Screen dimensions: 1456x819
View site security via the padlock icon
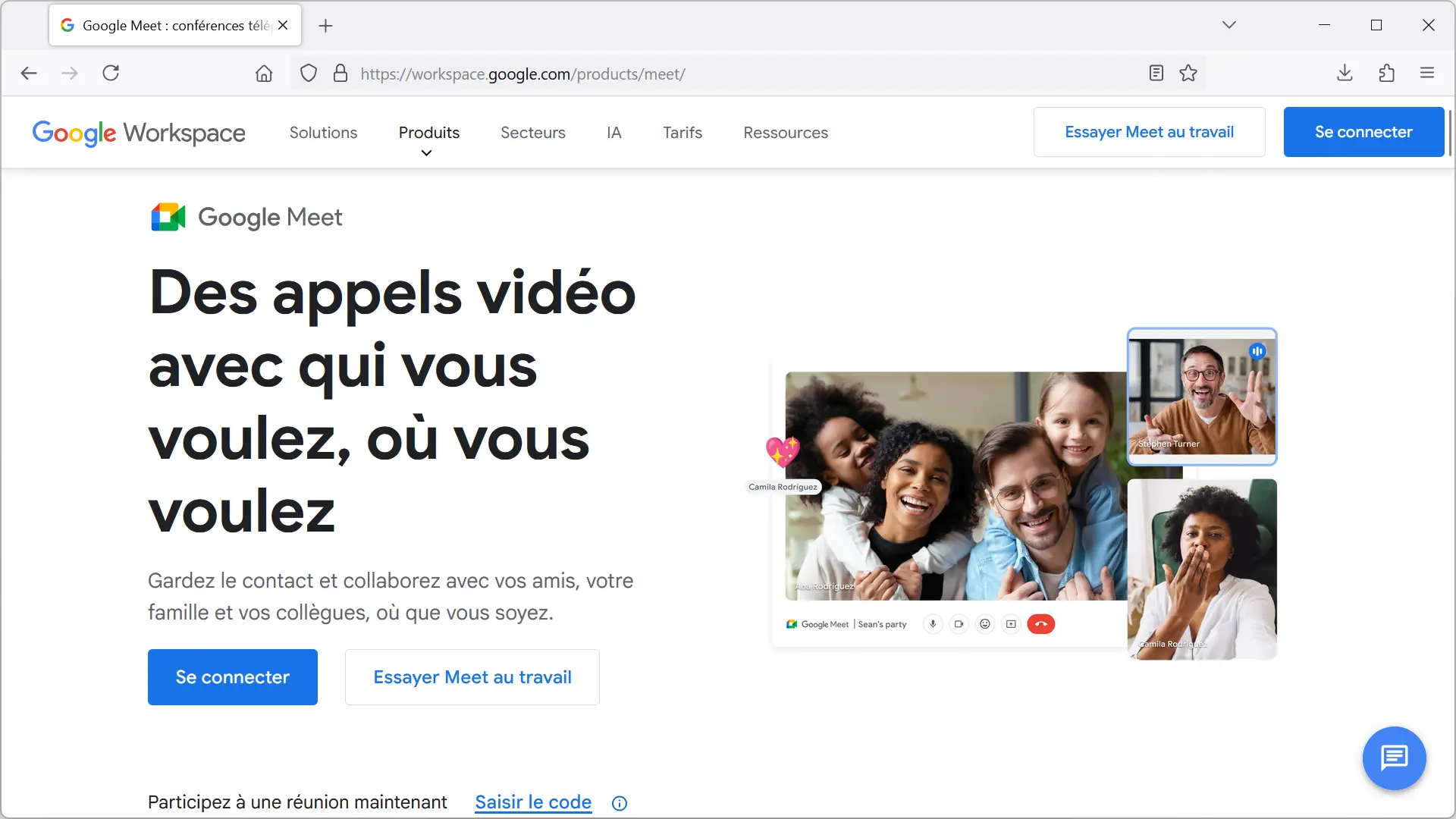coord(340,74)
